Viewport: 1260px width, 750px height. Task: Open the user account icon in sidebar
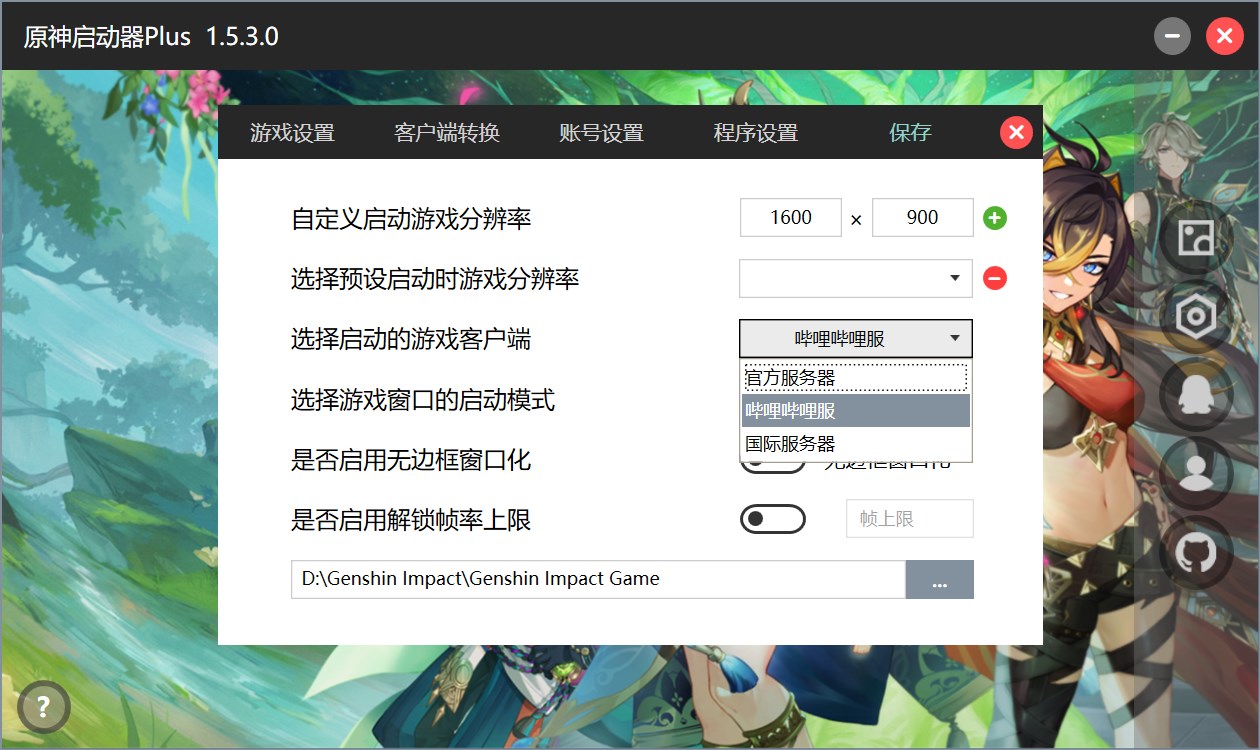point(1195,475)
